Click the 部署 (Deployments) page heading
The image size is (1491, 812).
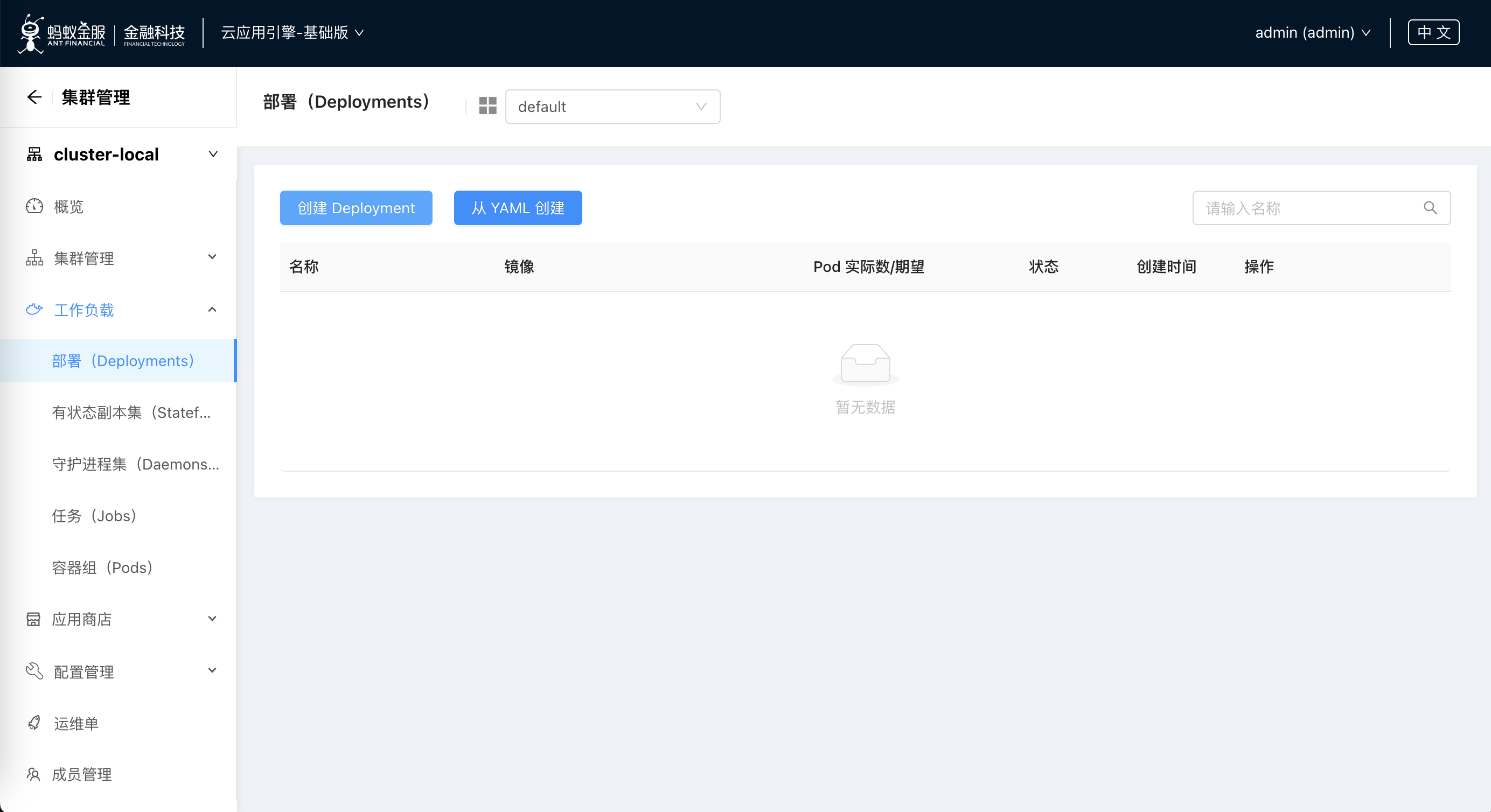(346, 102)
